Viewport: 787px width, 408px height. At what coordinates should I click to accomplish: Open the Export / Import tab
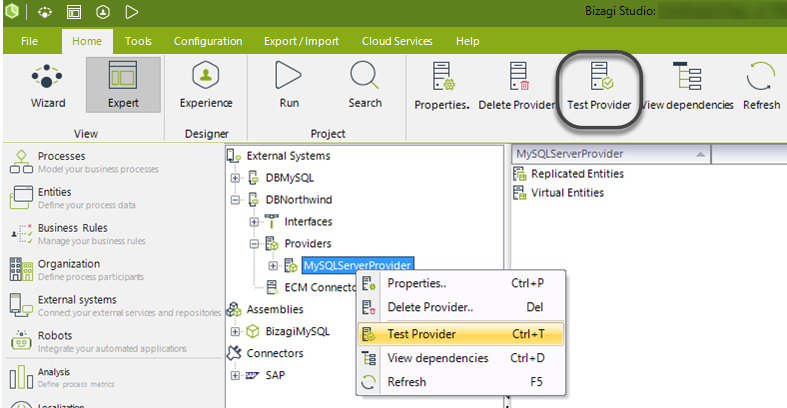click(301, 41)
